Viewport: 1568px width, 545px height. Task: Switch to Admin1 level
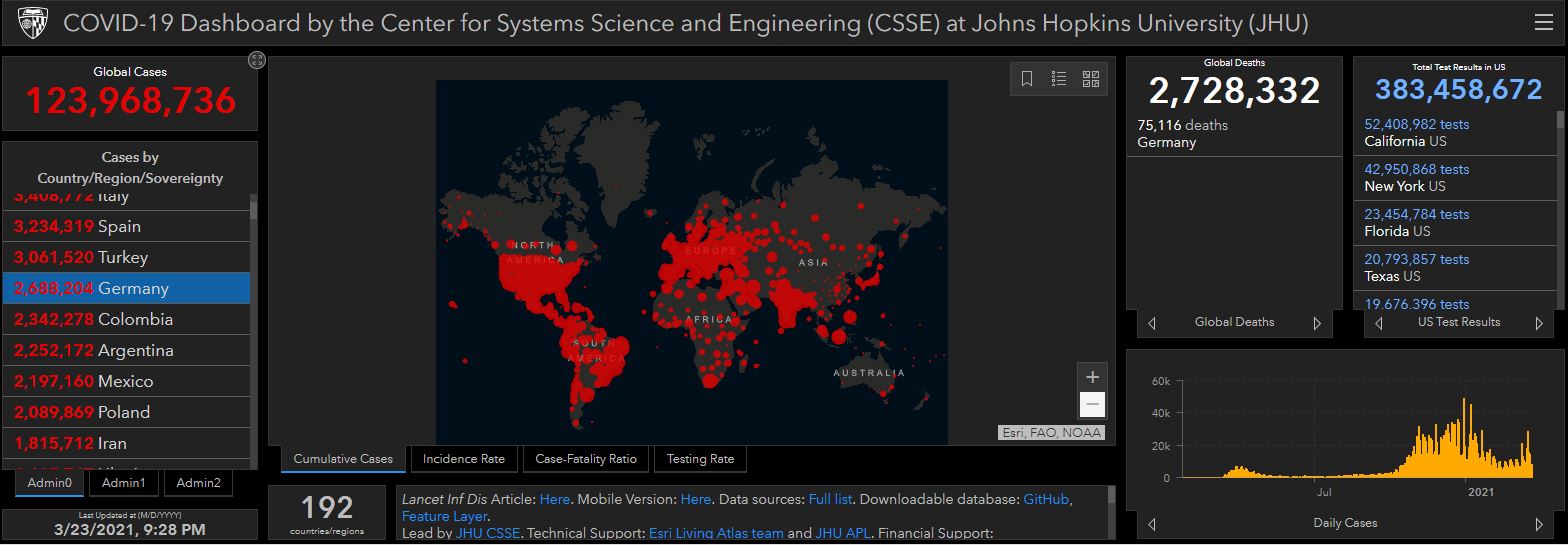tap(124, 483)
